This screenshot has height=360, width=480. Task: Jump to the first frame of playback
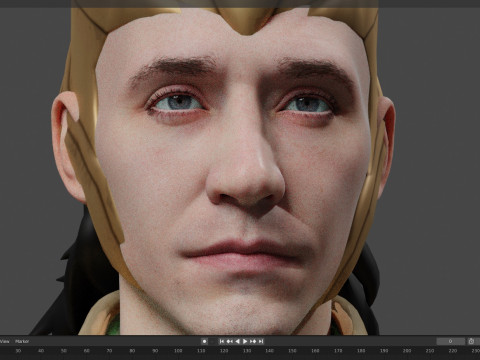(x=222, y=341)
